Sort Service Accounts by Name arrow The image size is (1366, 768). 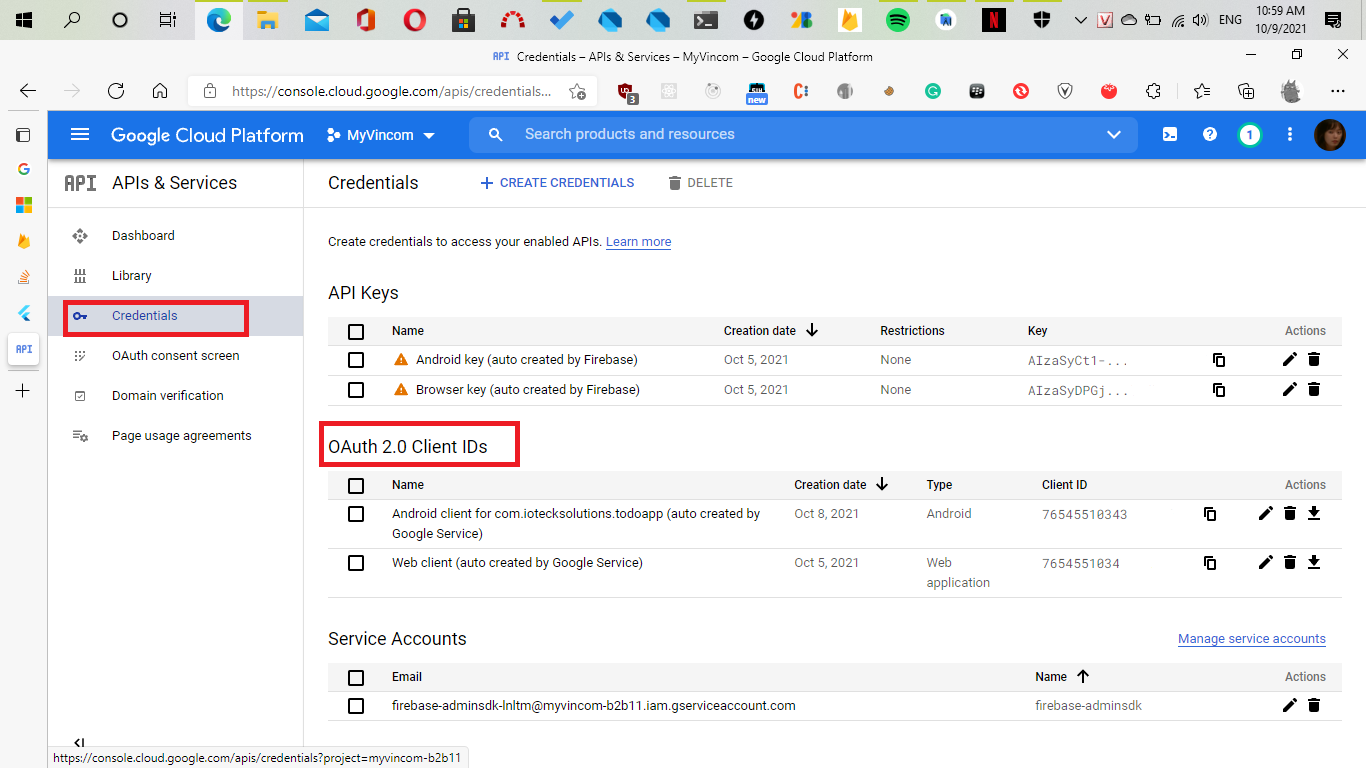click(x=1083, y=676)
